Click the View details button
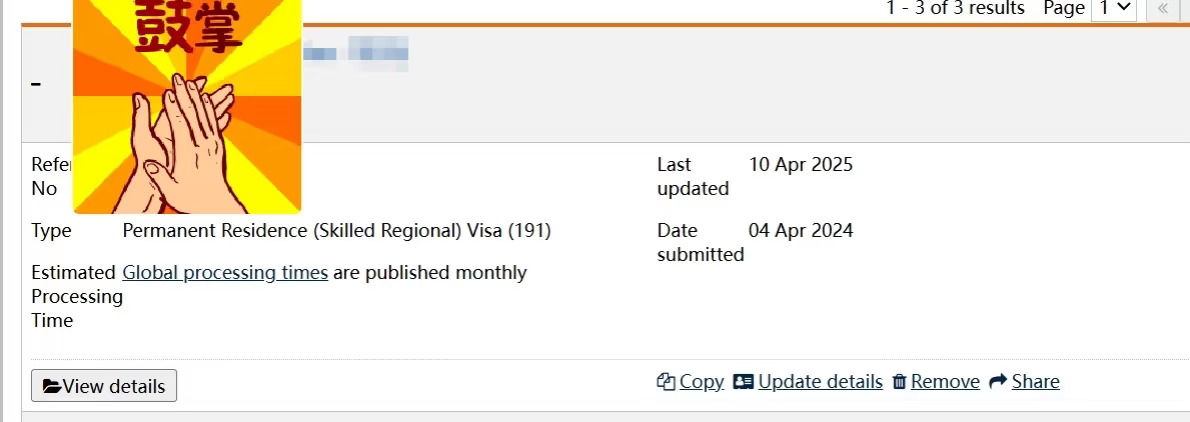 click(x=104, y=386)
